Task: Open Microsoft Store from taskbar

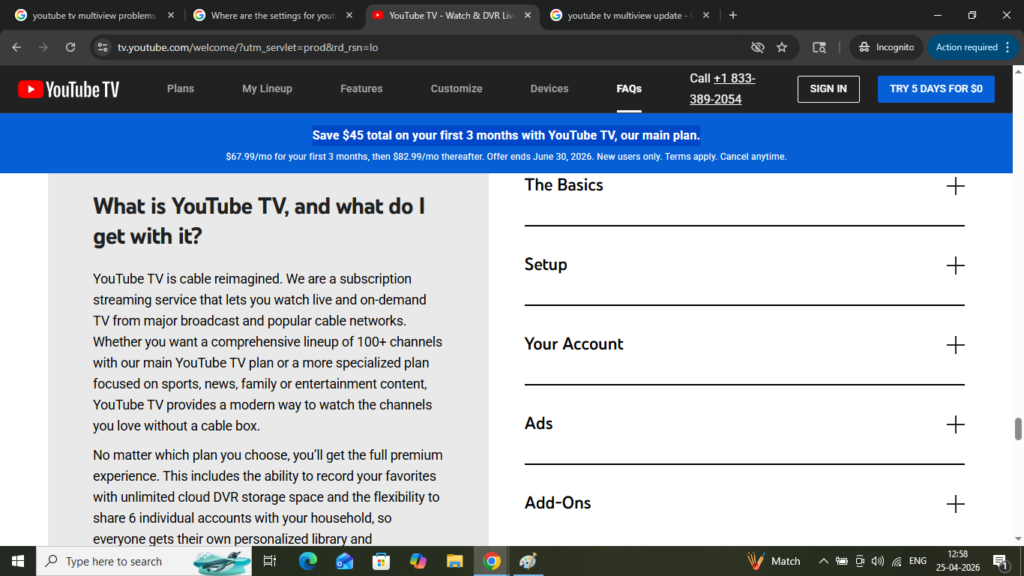Action: point(381,561)
